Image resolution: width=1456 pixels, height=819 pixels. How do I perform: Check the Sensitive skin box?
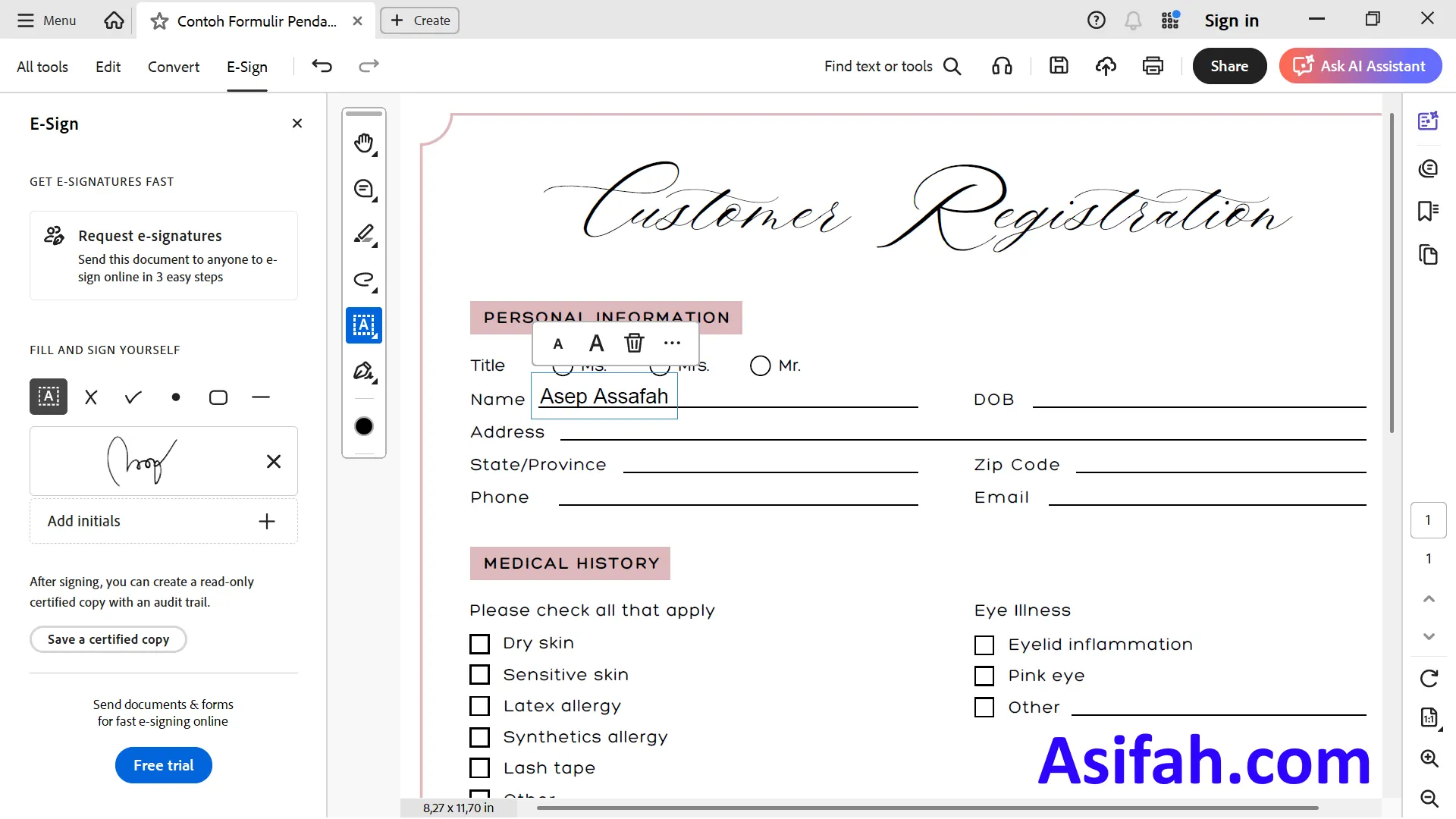[x=479, y=675]
